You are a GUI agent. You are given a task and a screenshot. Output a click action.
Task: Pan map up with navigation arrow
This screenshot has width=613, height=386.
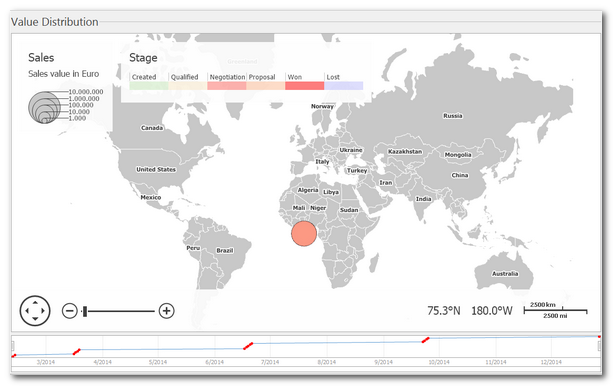click(x=35, y=302)
